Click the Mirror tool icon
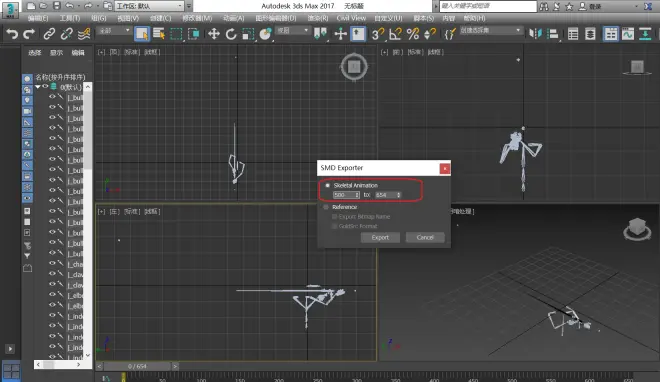Viewport: 660px width, 382px height. tap(535, 34)
